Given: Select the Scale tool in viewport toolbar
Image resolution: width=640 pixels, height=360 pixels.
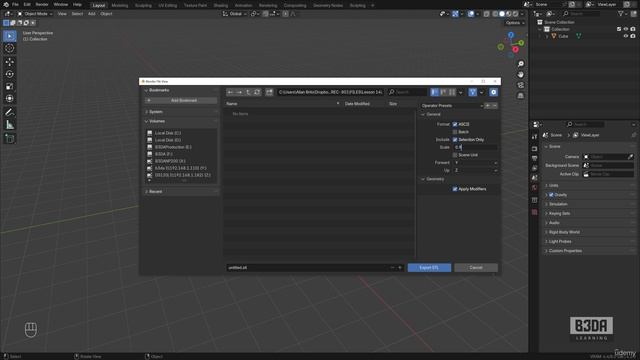Looking at the screenshot, I should [x=10, y=87].
